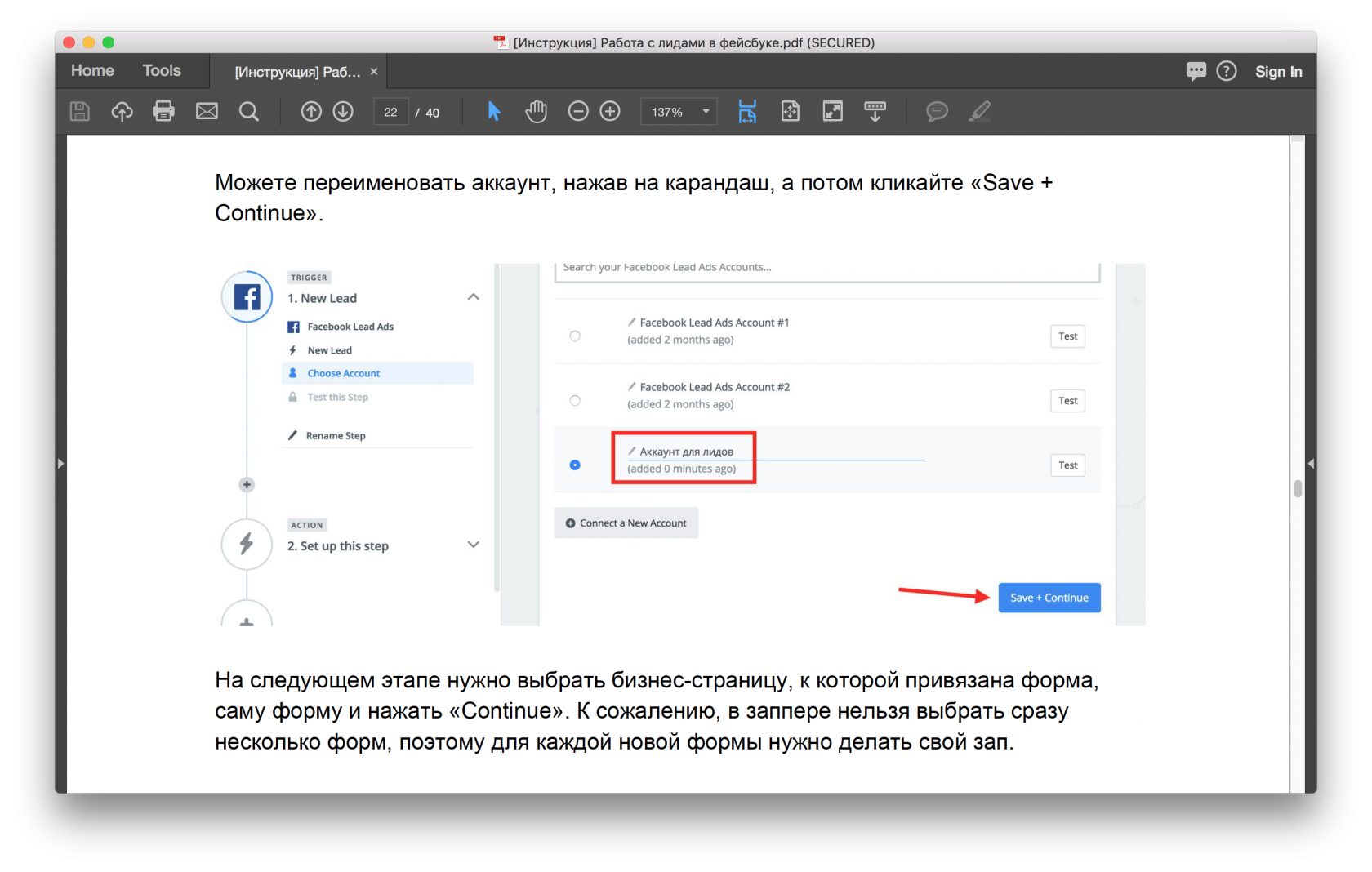1372x872 pixels.
Task: Open the 137% zoom level dropdown
Action: pyautogui.click(x=679, y=112)
